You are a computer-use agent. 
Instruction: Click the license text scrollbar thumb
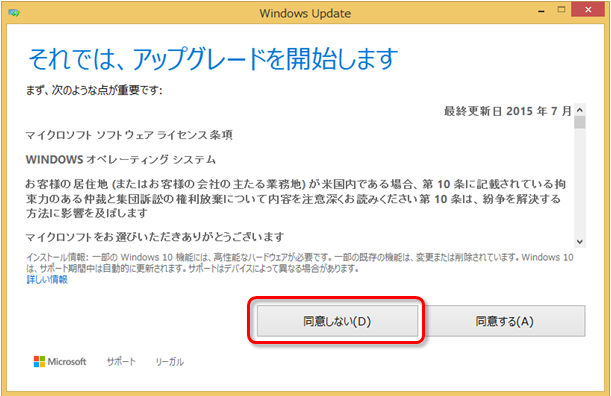click(580, 122)
